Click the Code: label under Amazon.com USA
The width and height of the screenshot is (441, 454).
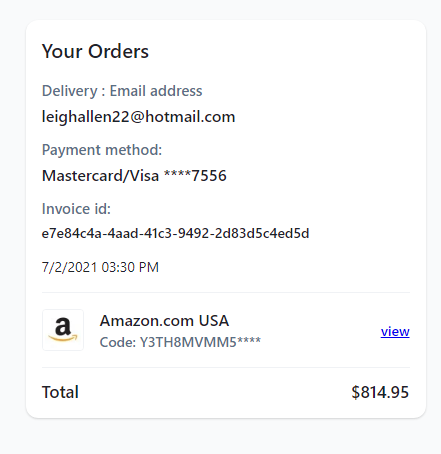click(x=118, y=342)
